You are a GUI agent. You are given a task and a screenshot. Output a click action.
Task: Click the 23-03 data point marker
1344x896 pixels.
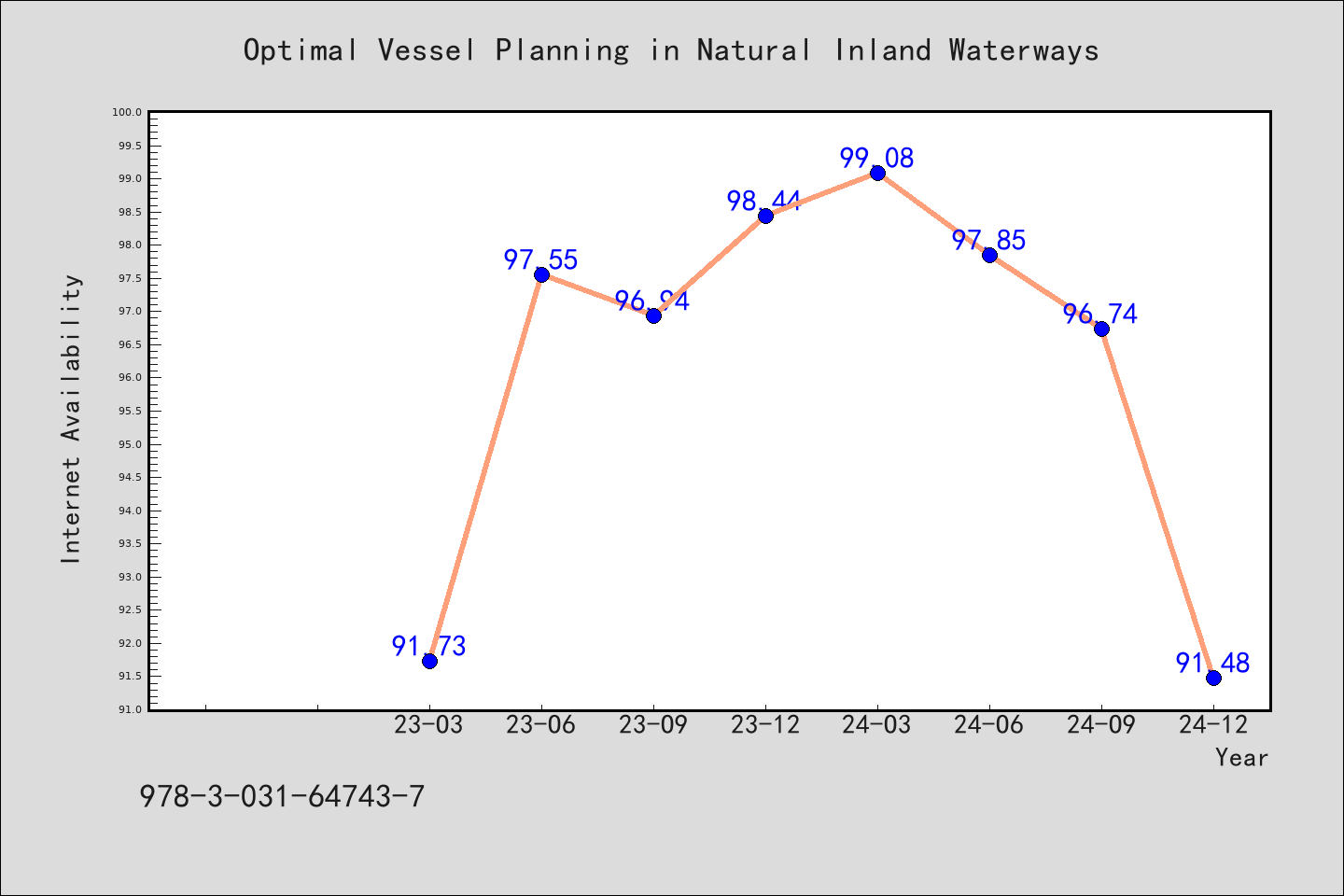429,661
